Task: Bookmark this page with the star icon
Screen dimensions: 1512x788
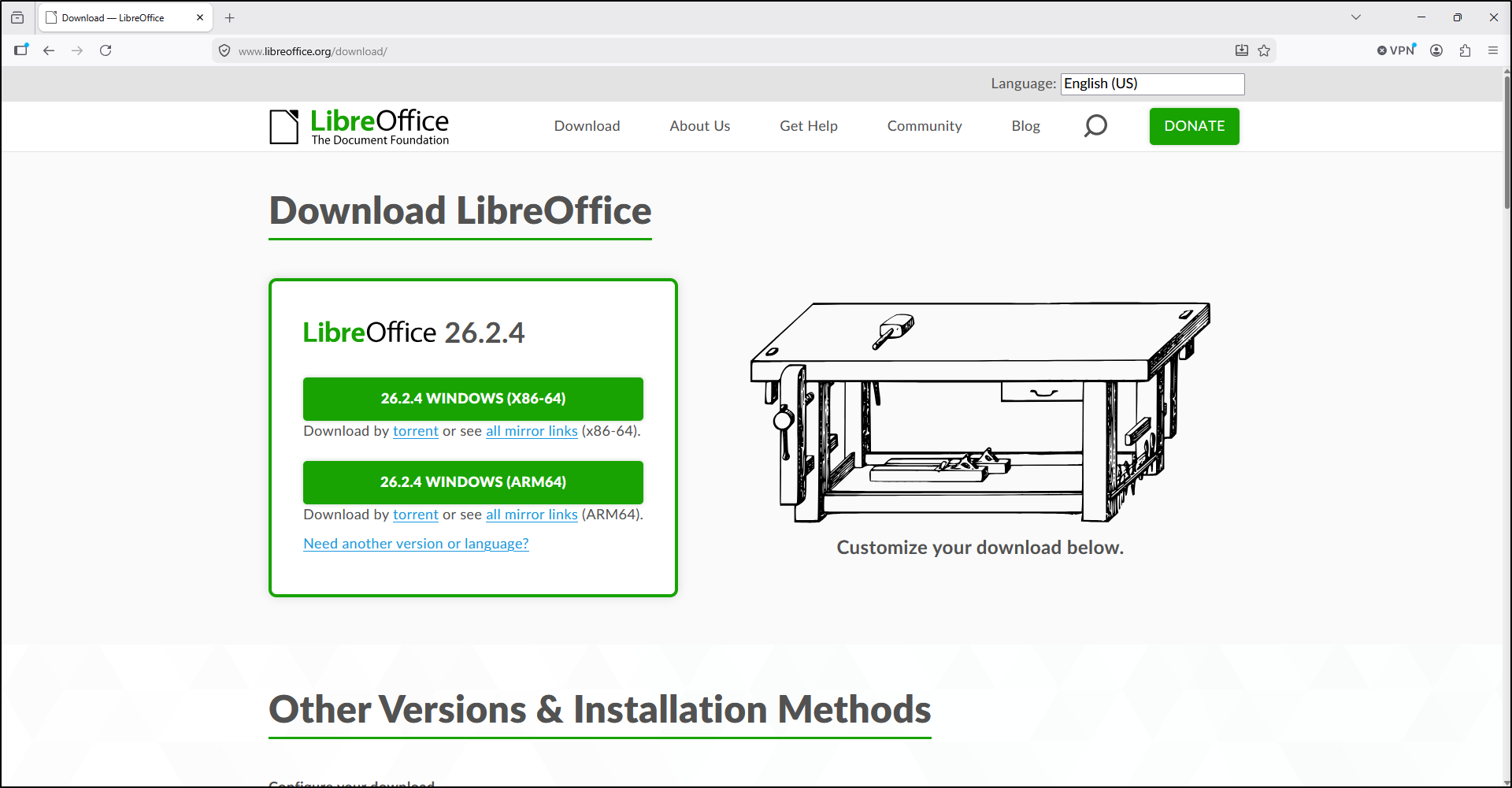Action: point(1264,50)
